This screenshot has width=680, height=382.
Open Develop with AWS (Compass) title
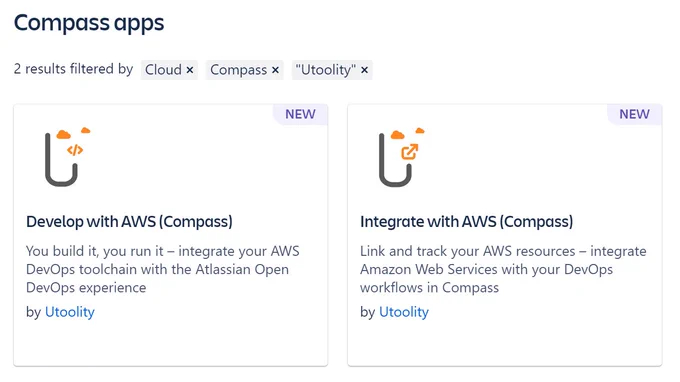click(129, 222)
